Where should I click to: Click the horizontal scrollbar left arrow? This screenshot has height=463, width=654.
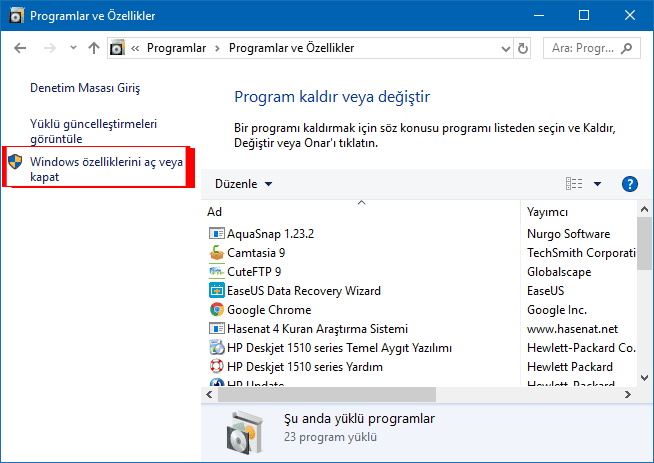click(209, 395)
